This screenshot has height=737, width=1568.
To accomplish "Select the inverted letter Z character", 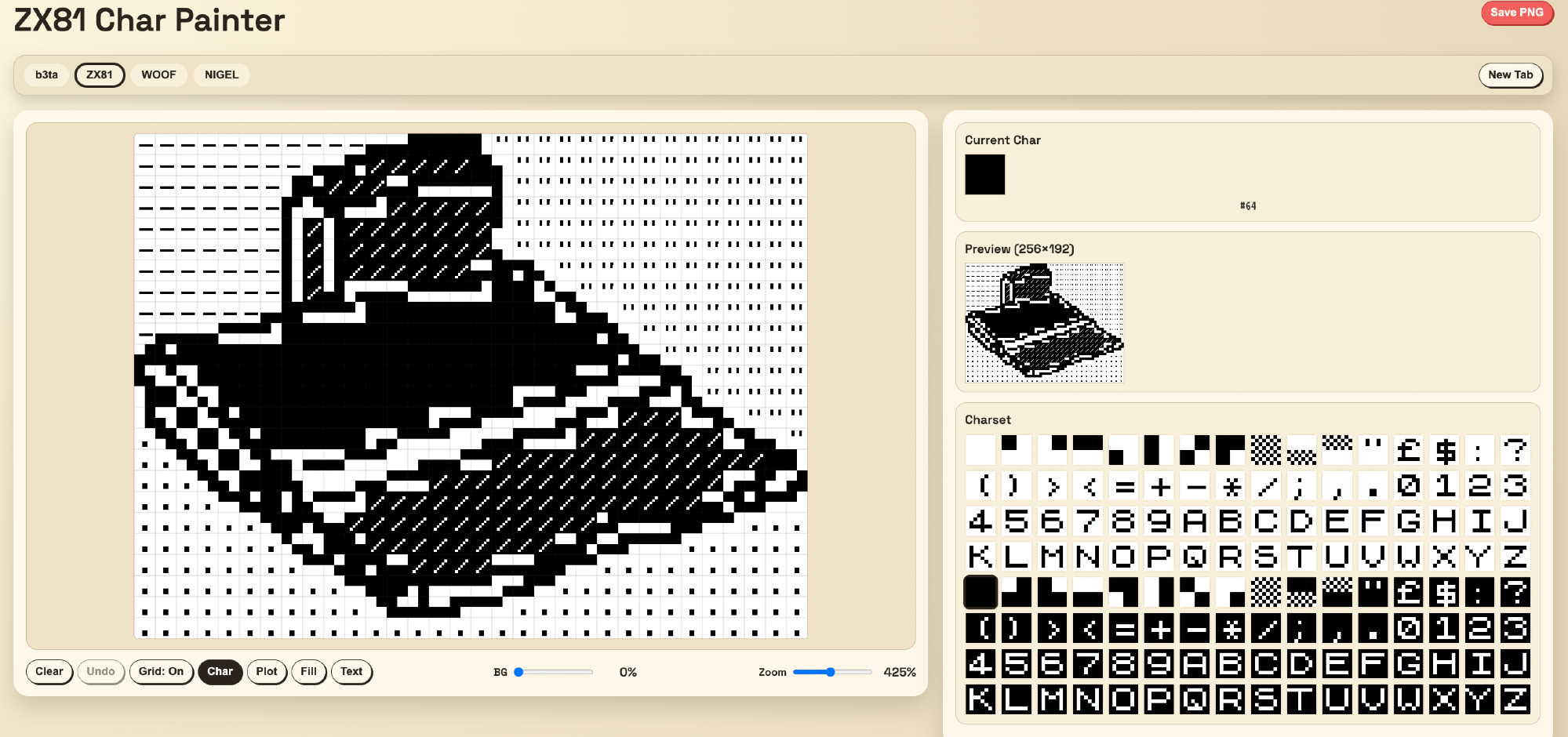I will (x=1515, y=699).
